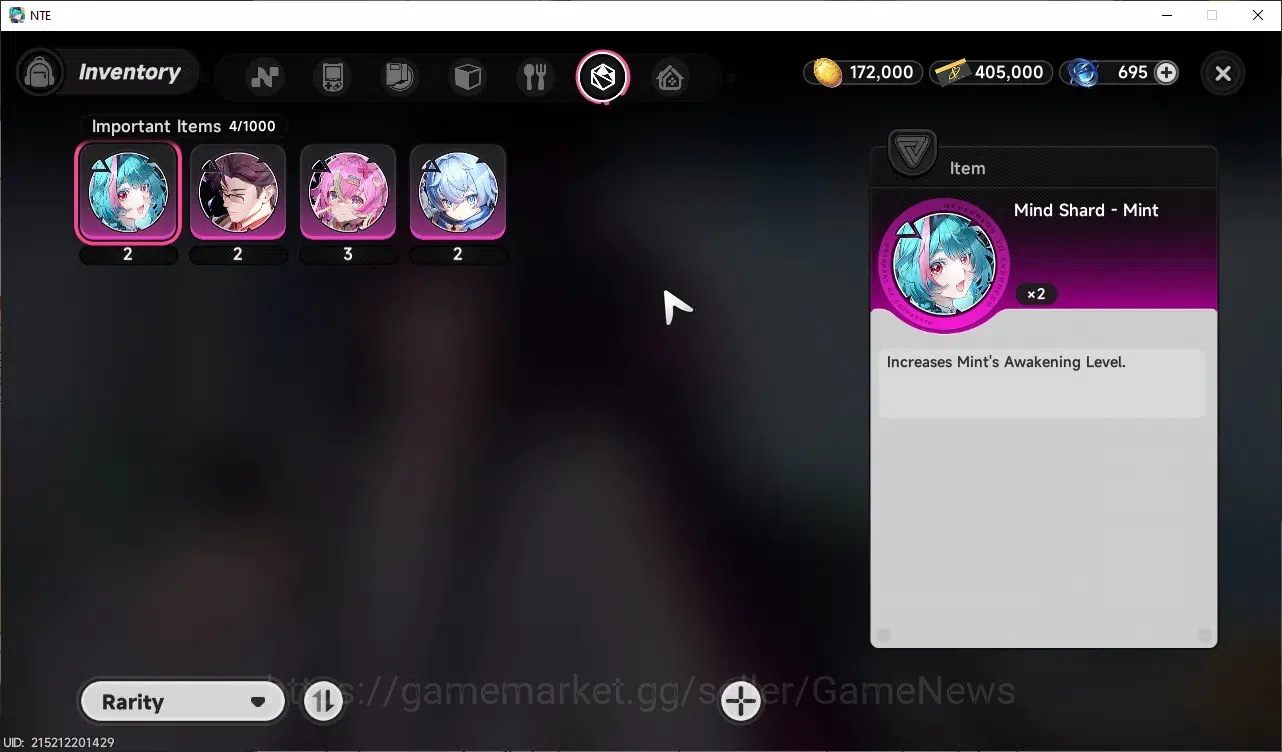Click the Increases Mint's Awakening Level description

click(1006, 362)
